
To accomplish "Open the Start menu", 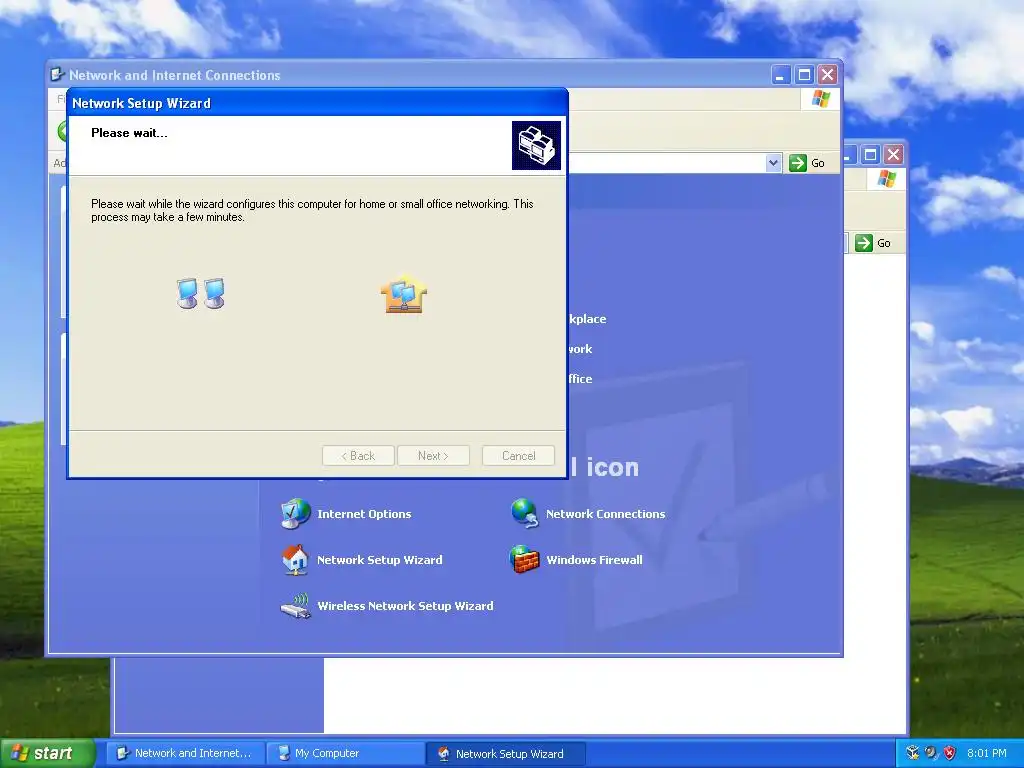I will click(x=47, y=753).
